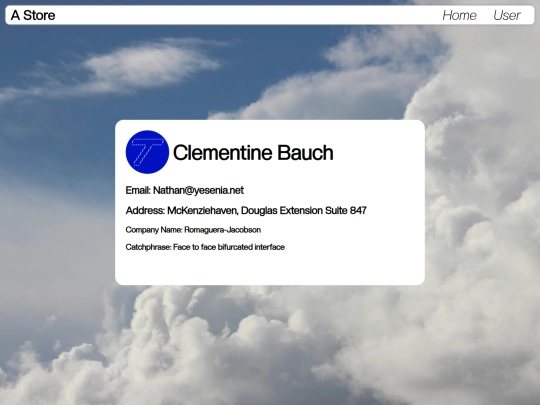The height and width of the screenshot is (405, 540).
Task: Click the blue circular user avatar
Action: click(147, 152)
